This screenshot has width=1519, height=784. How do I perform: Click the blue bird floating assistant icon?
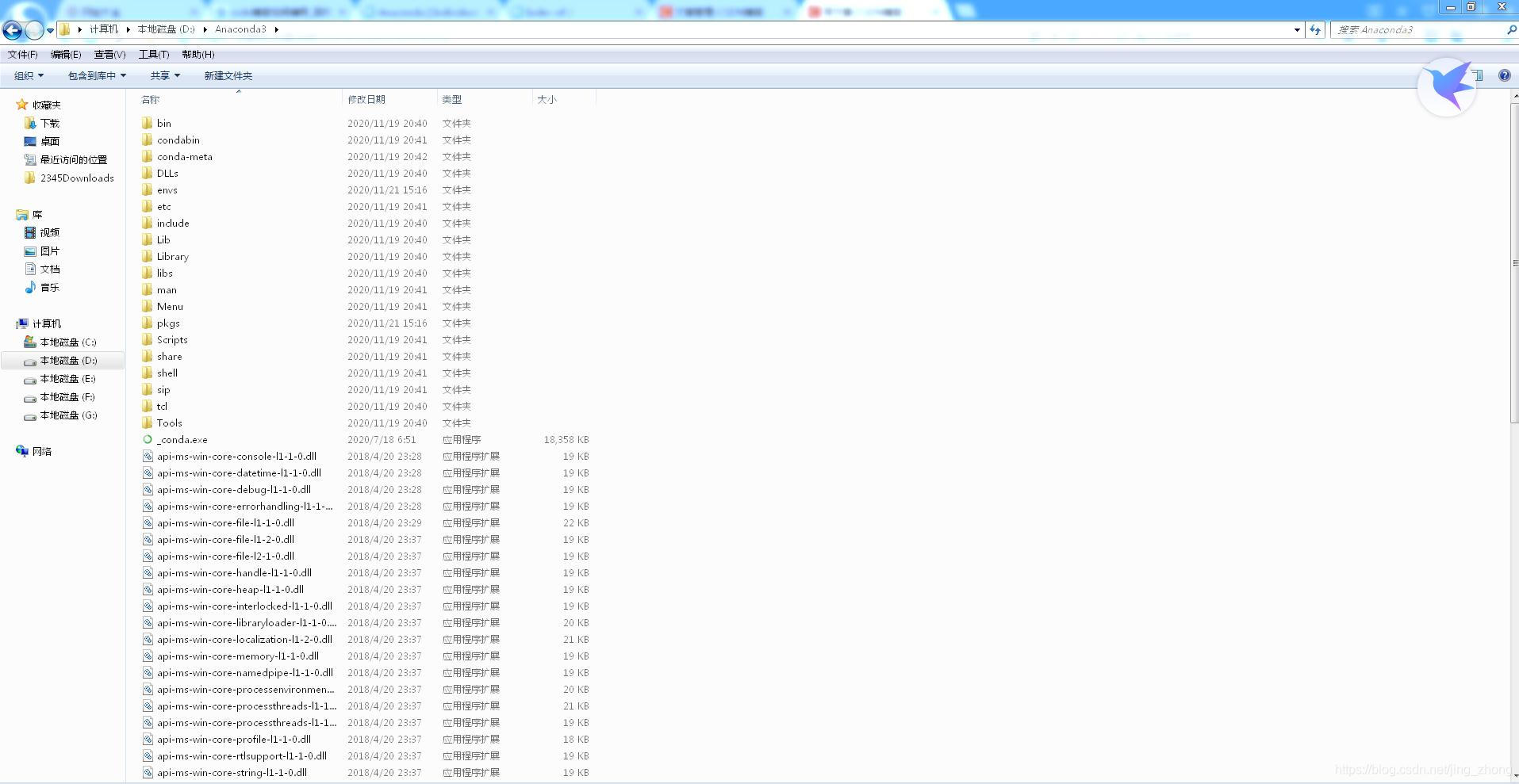(1446, 87)
